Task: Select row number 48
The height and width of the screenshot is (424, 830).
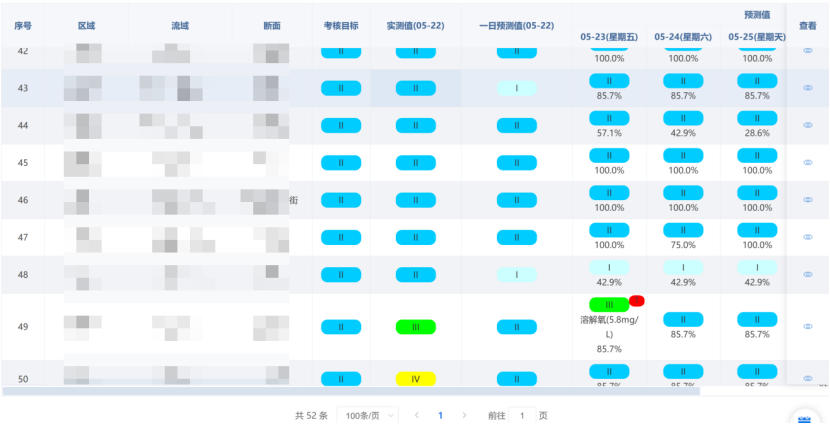Action: click(23, 275)
